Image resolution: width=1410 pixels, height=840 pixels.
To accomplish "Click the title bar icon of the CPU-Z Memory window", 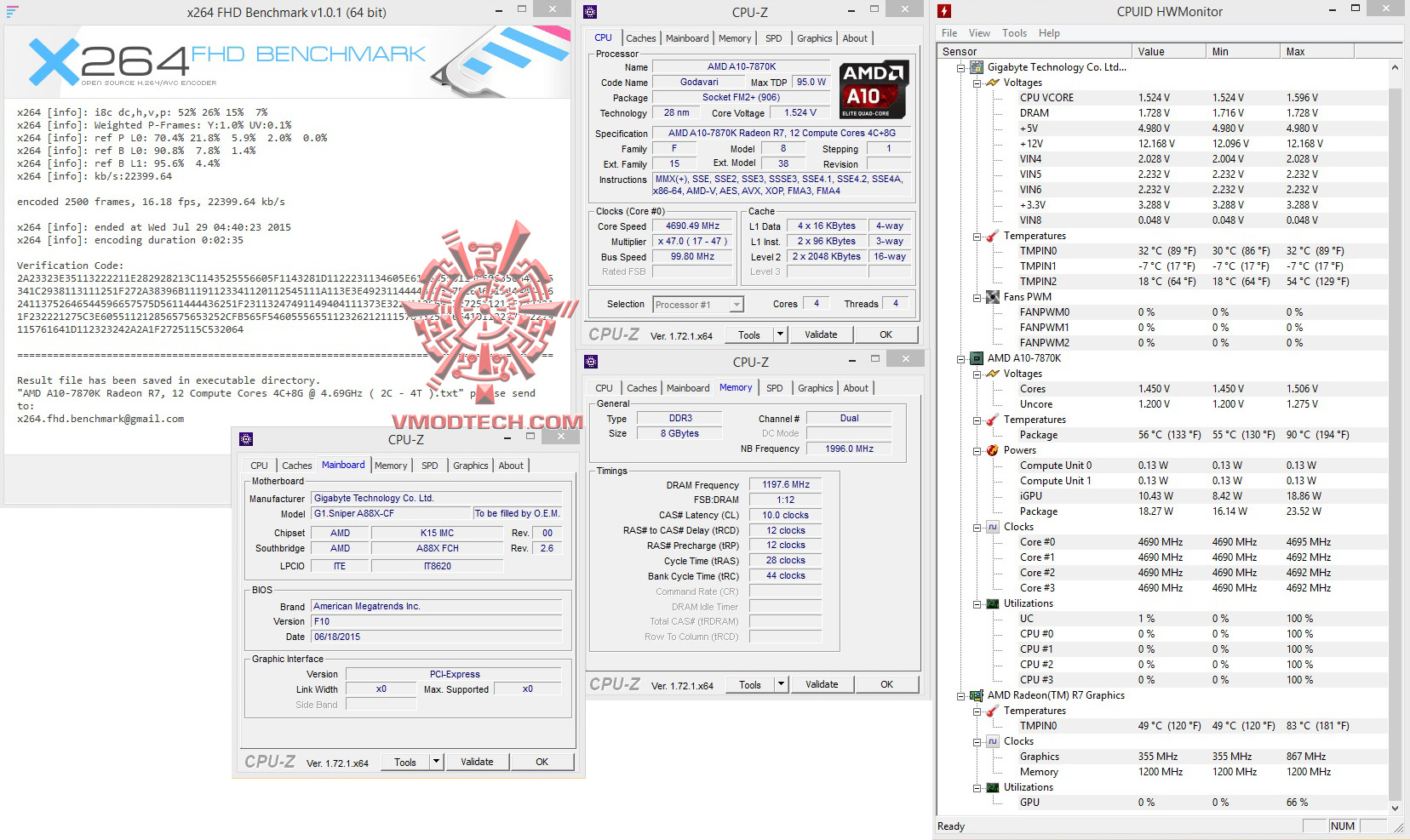I will tap(591, 362).
